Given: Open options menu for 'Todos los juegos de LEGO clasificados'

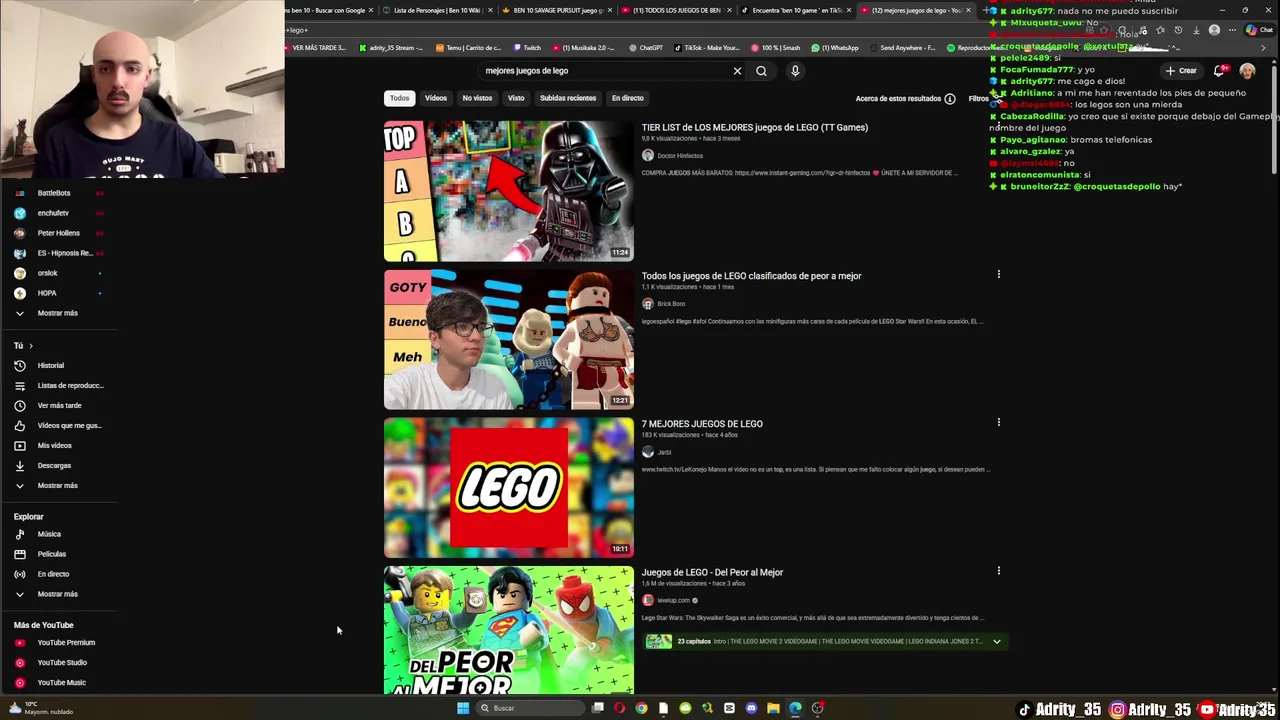Looking at the screenshot, I should coord(998,274).
